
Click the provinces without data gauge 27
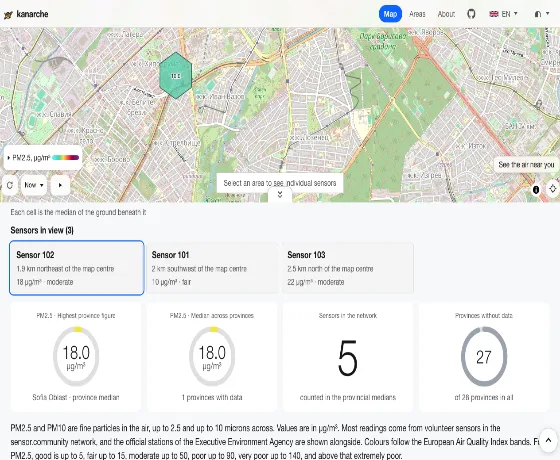pyautogui.click(x=484, y=356)
